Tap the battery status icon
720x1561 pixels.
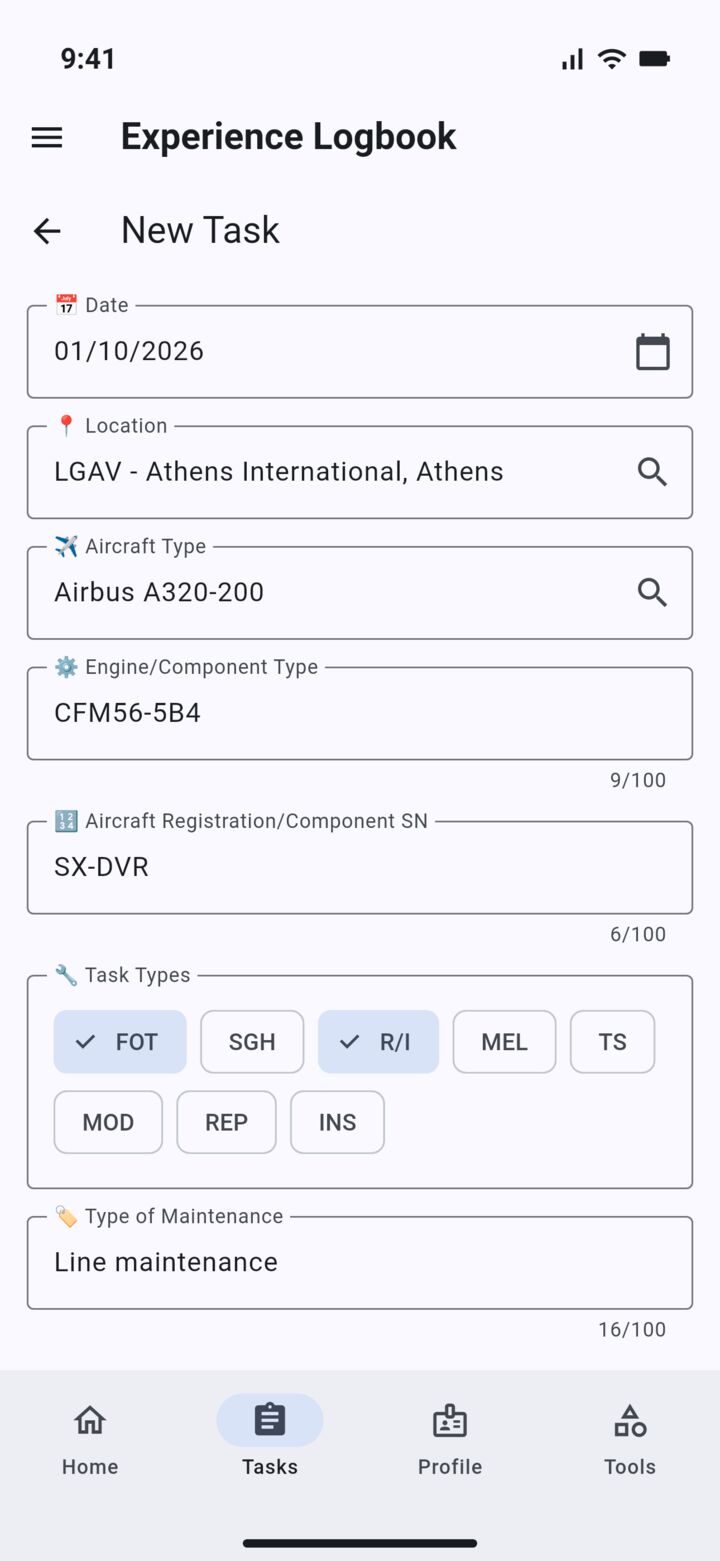(x=654, y=59)
